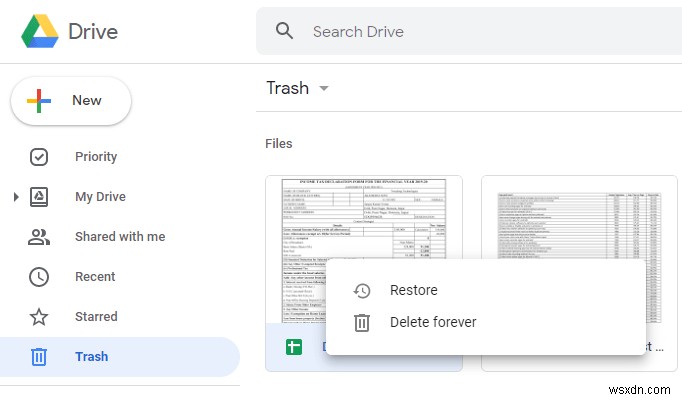
Task: Open the Trash header dropdown arrow
Action: (x=324, y=88)
